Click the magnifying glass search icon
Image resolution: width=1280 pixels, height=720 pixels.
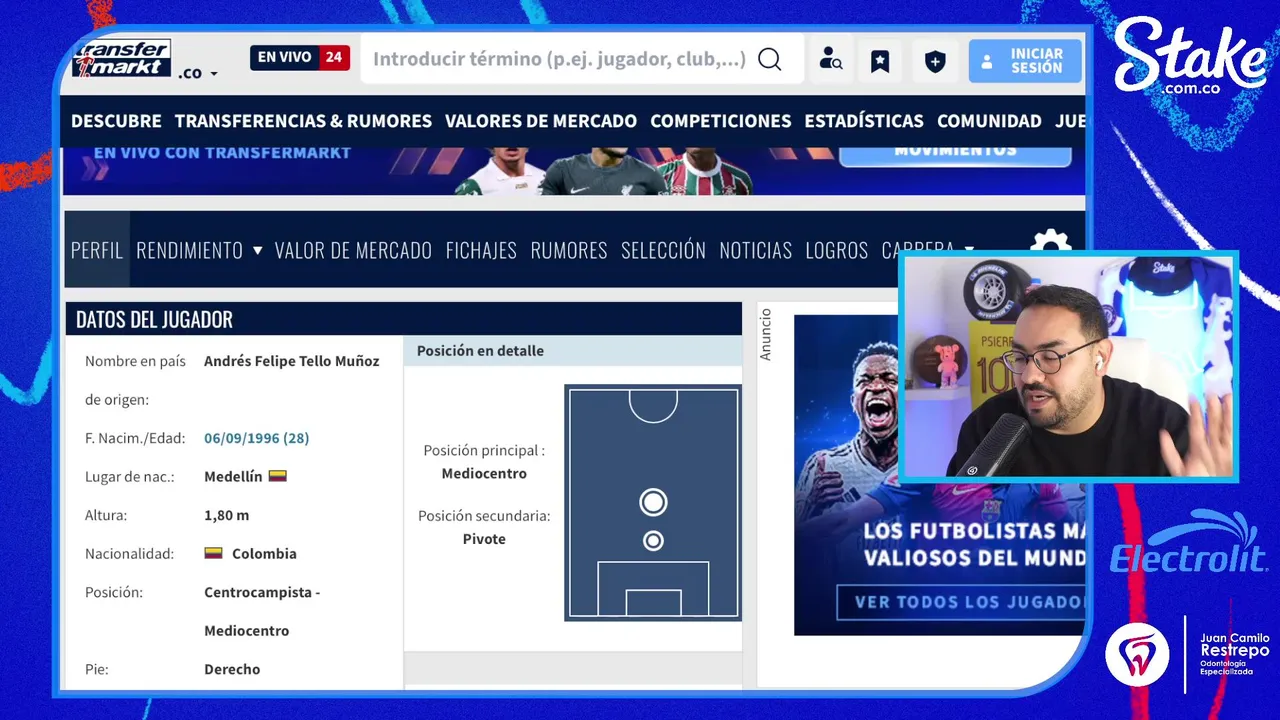pyautogui.click(x=769, y=59)
